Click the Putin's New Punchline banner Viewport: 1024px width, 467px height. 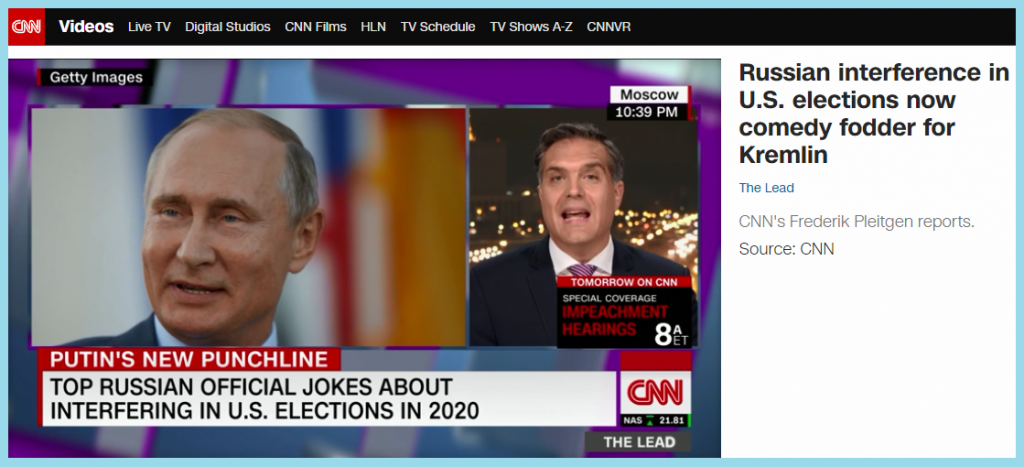point(189,359)
